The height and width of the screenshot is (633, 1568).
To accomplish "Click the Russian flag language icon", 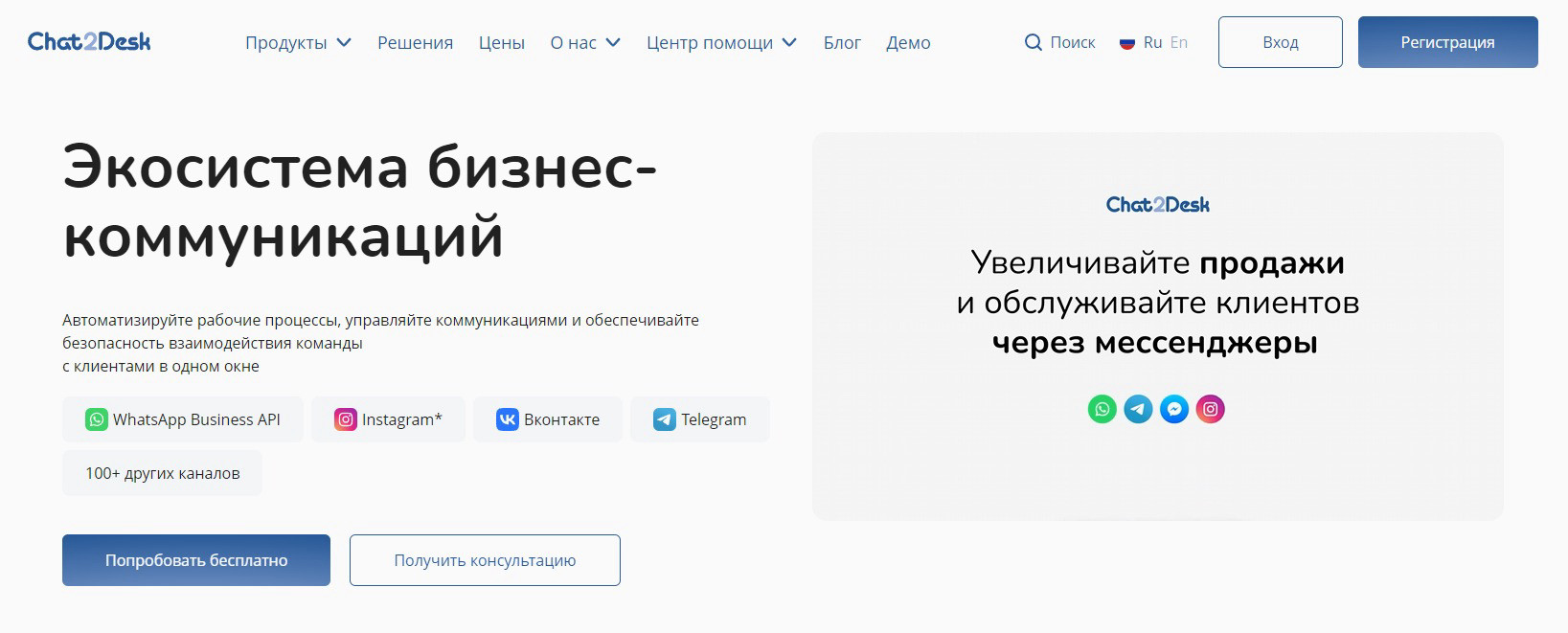I will (x=1127, y=43).
